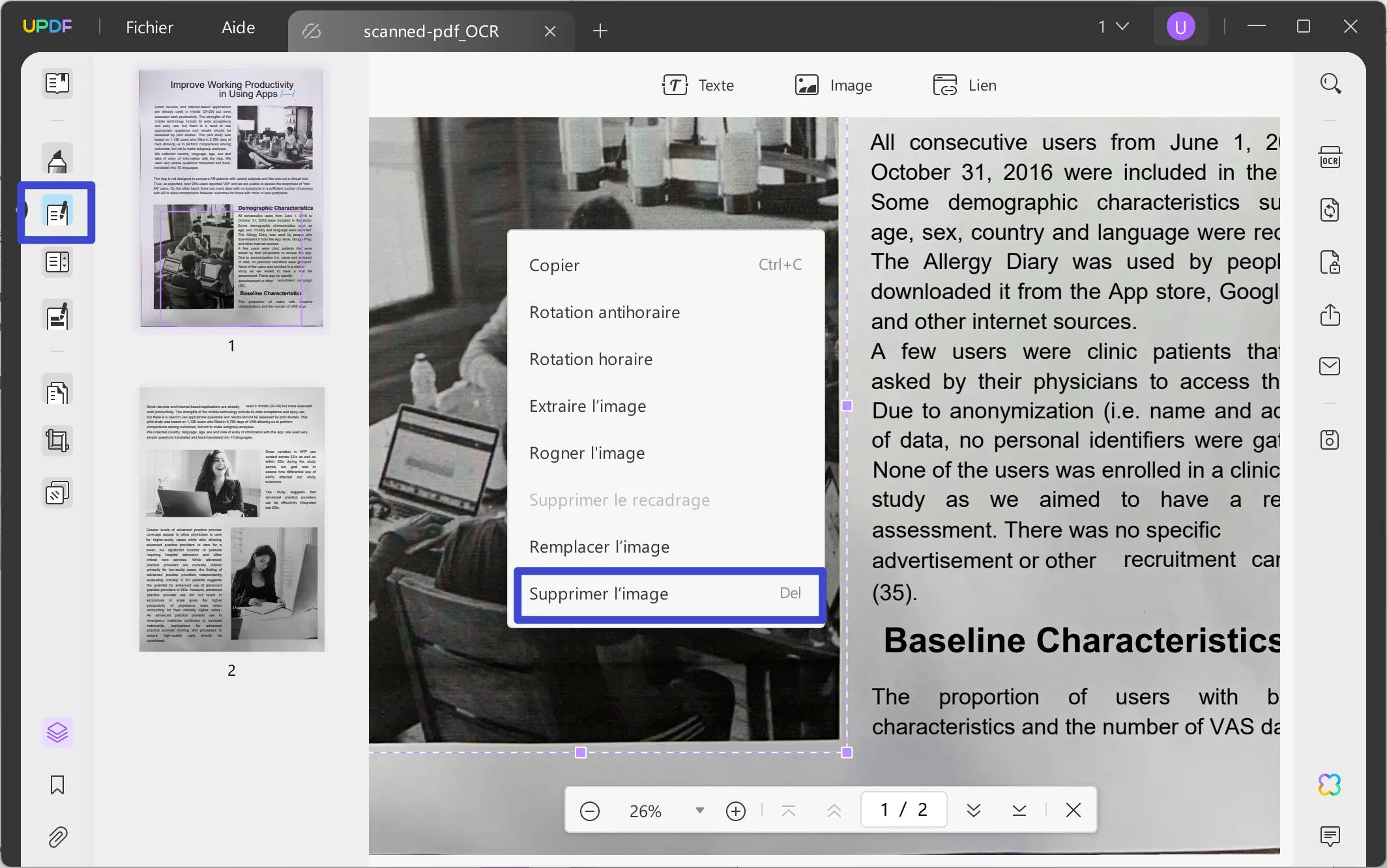Open the Reader mode icon in left sidebar
The width and height of the screenshot is (1387, 868).
pyautogui.click(x=57, y=83)
